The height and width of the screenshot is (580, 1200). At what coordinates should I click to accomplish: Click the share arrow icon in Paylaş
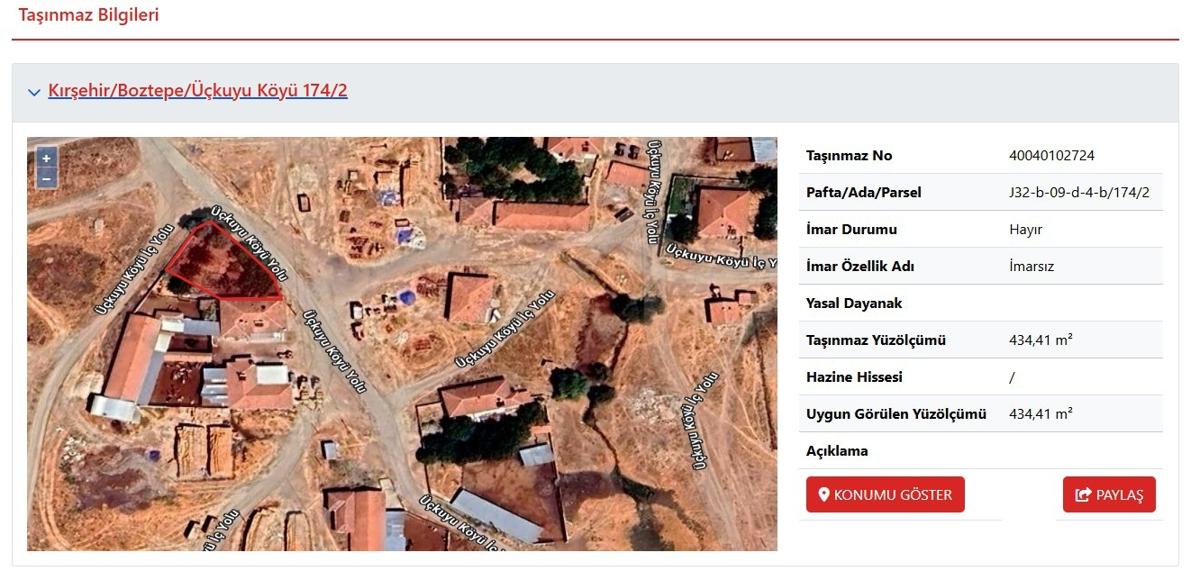pos(1083,495)
